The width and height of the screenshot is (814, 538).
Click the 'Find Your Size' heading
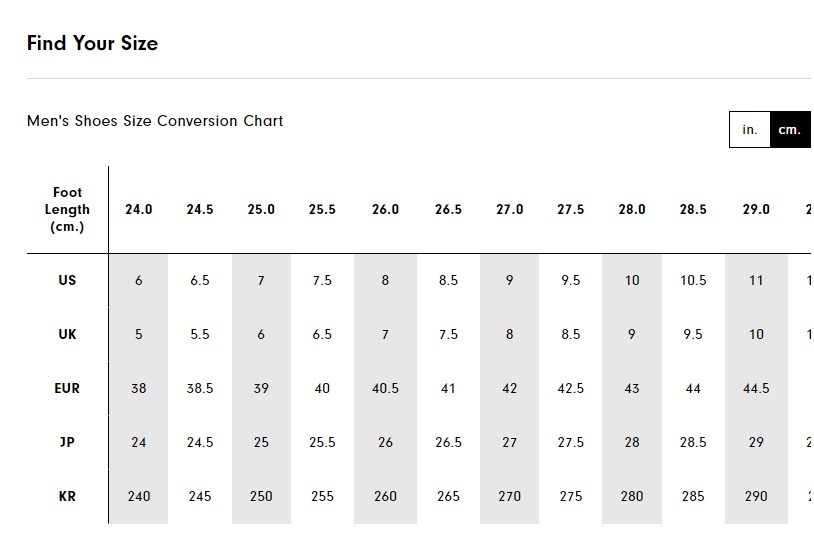92,43
